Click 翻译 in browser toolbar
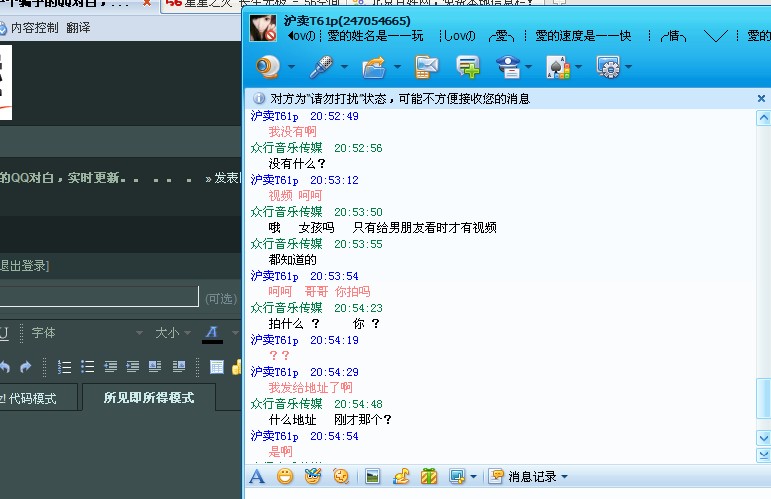771x499 pixels. click(78, 28)
